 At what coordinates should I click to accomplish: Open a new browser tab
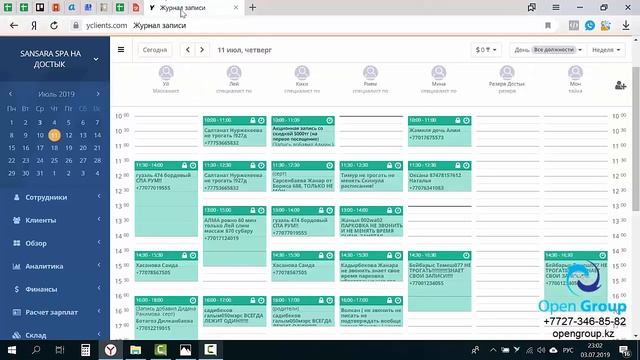253,7
